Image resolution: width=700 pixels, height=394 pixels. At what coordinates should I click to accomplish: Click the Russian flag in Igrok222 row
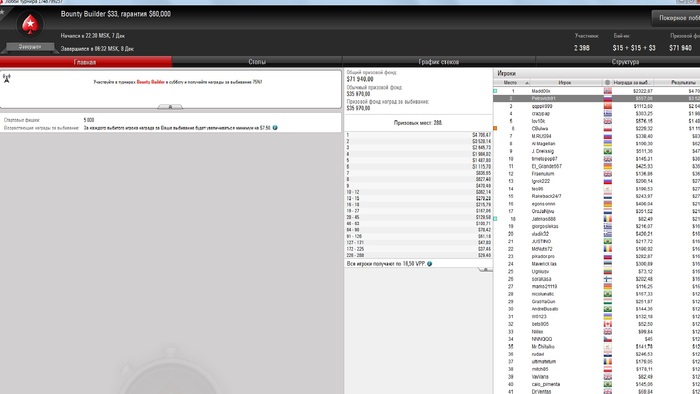point(607,181)
